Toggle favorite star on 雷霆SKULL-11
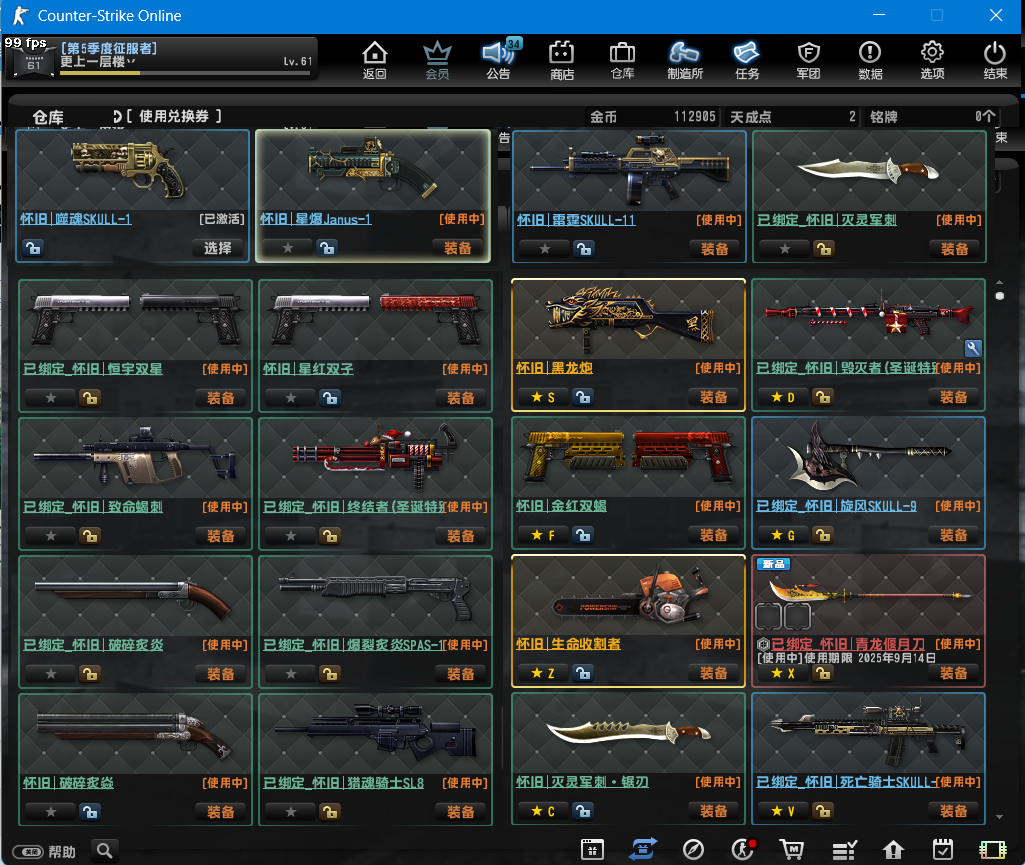The image size is (1025, 865). tap(545, 249)
